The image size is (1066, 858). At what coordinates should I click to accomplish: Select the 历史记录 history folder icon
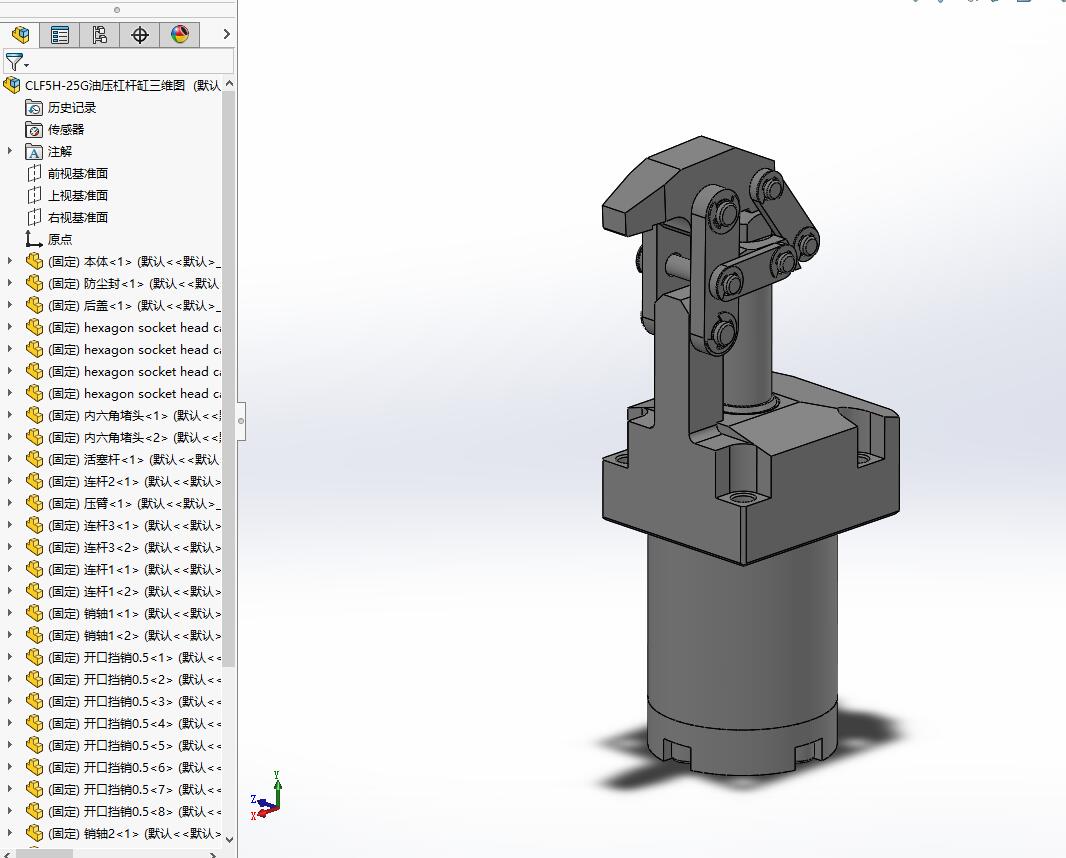[33, 107]
